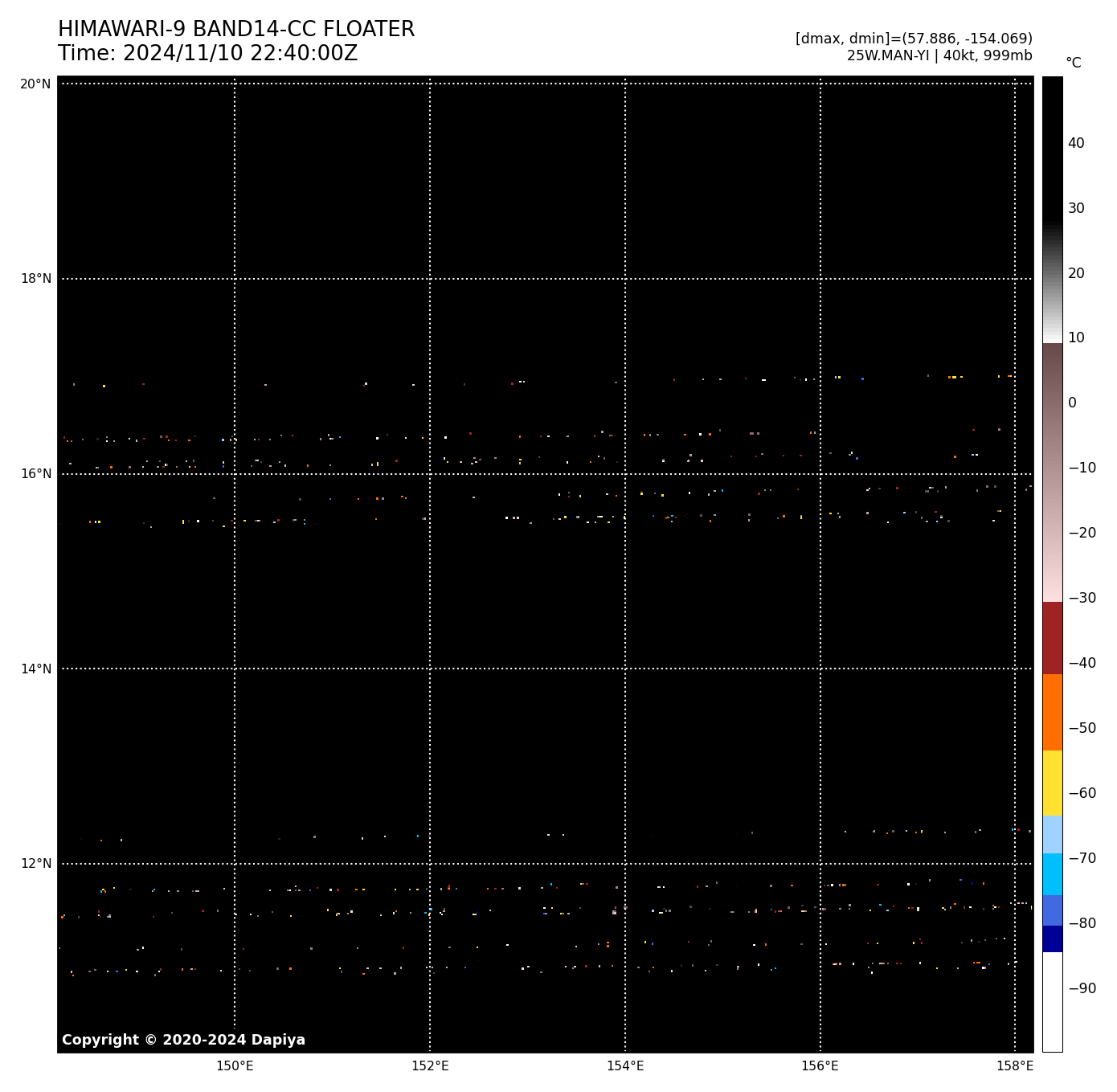Click the 150°E longitude axis label

(235, 1066)
